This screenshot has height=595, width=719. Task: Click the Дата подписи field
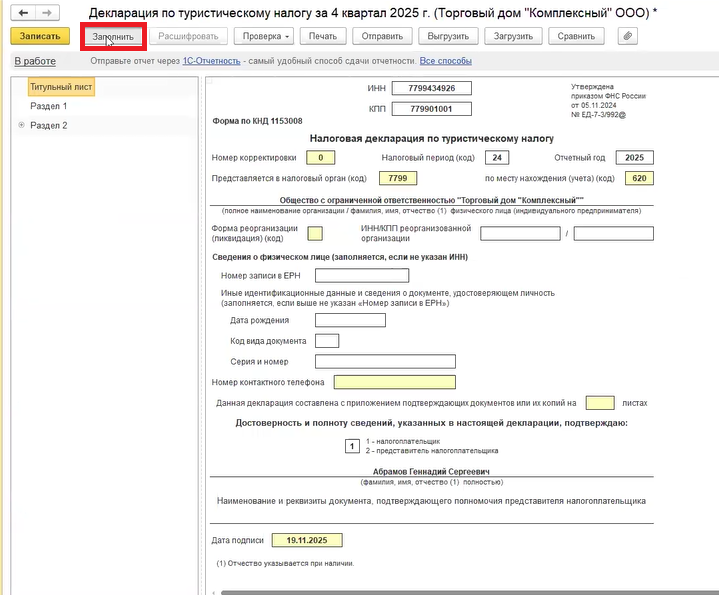coord(308,540)
